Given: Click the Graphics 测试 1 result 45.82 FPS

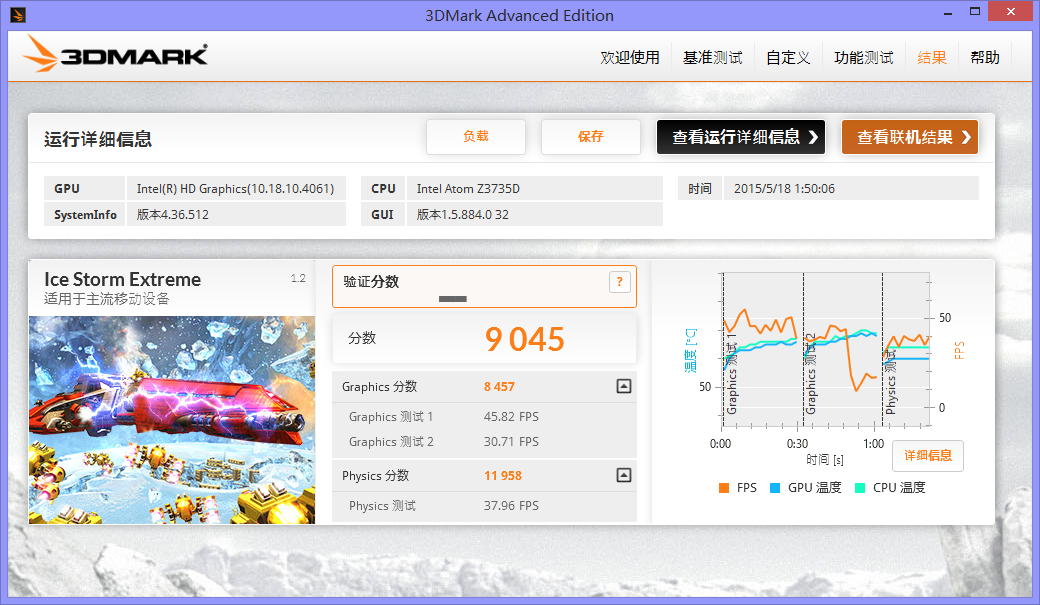Looking at the screenshot, I should (x=511, y=417).
